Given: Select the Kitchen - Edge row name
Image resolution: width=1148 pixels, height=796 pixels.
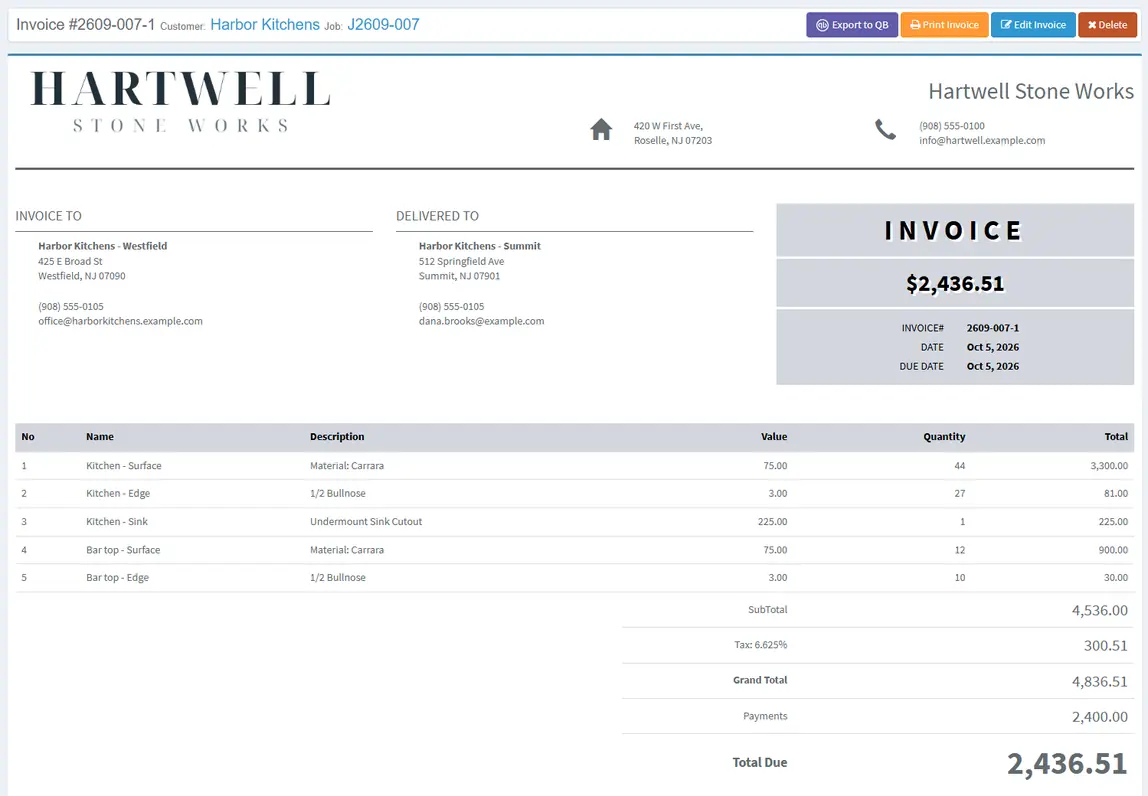Looking at the screenshot, I should click(118, 494).
